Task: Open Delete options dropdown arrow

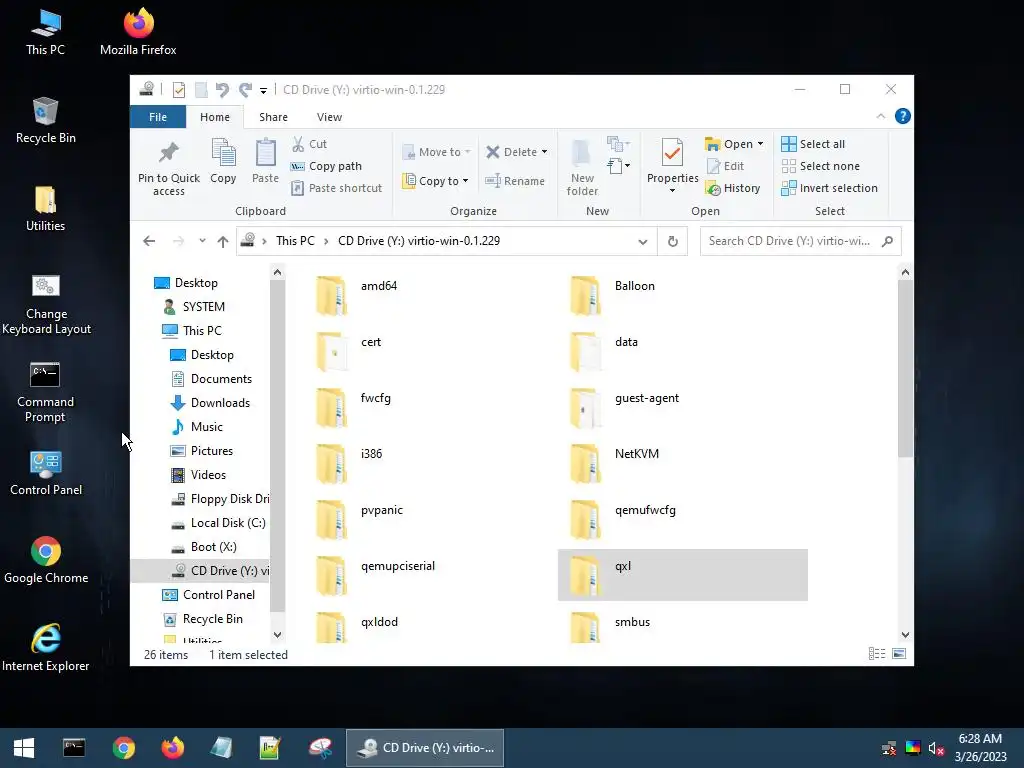Action: 544,152
